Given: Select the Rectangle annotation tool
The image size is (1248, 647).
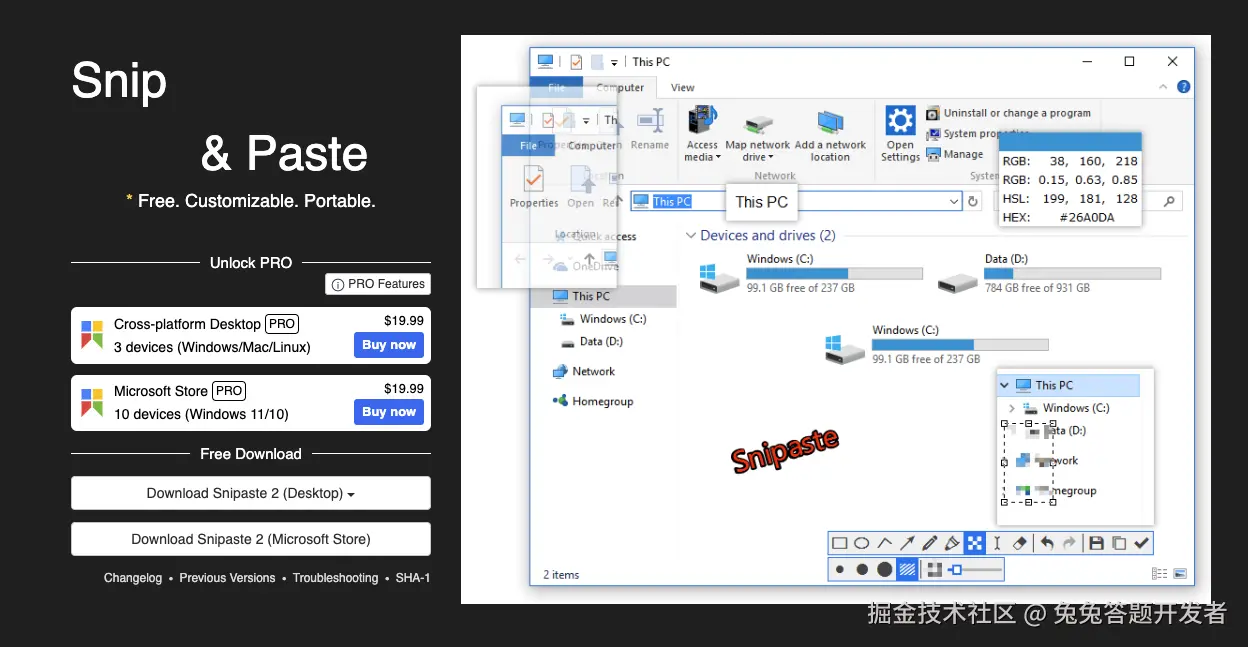Looking at the screenshot, I should (x=840, y=543).
